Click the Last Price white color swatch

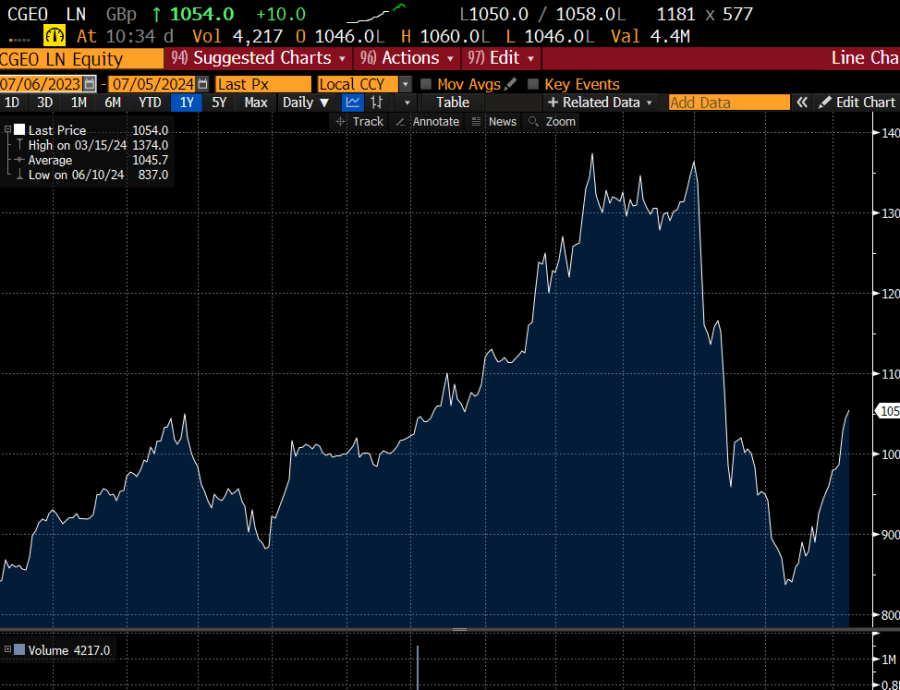coord(19,130)
